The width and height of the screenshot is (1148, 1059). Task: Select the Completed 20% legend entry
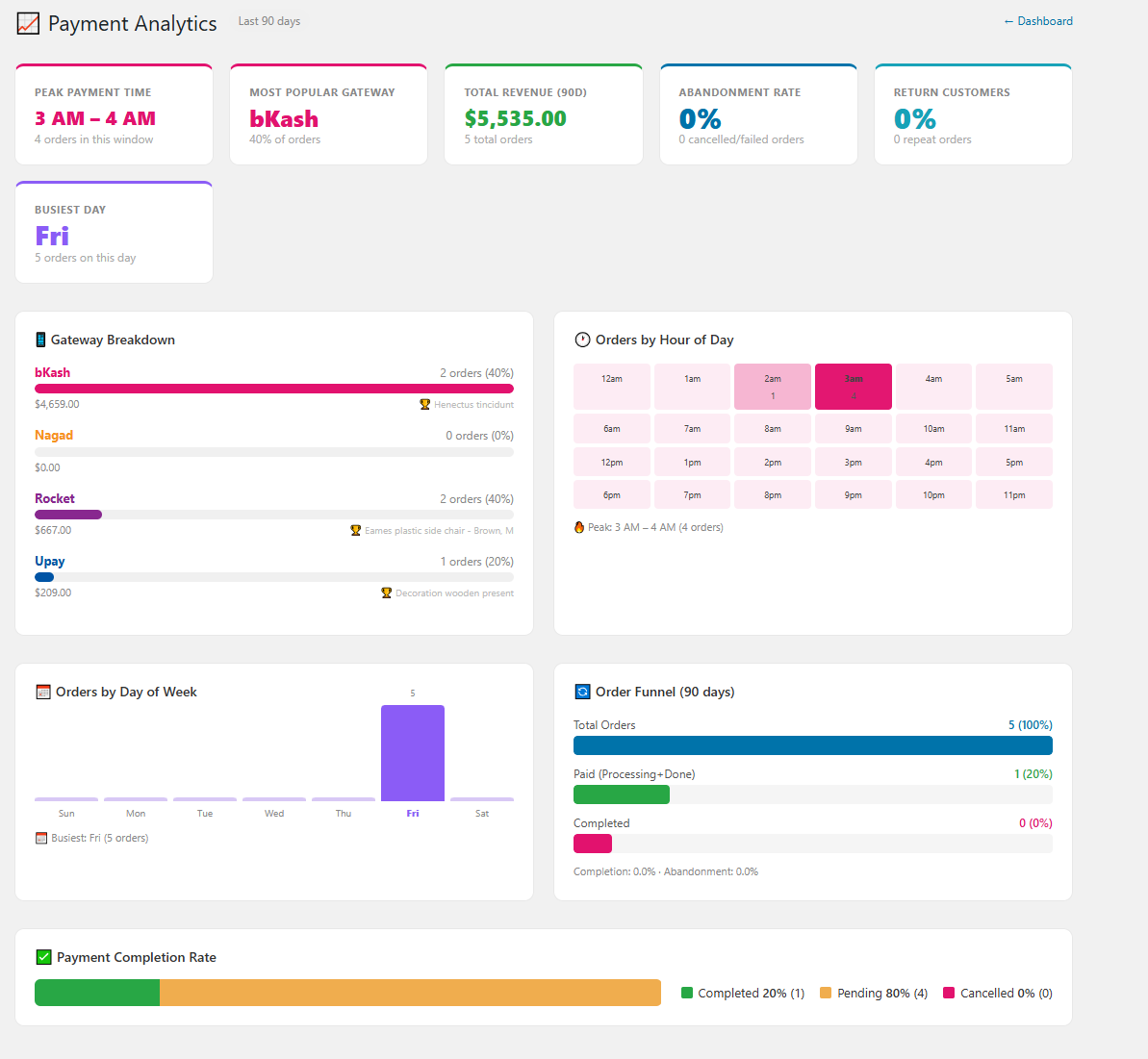(742, 993)
